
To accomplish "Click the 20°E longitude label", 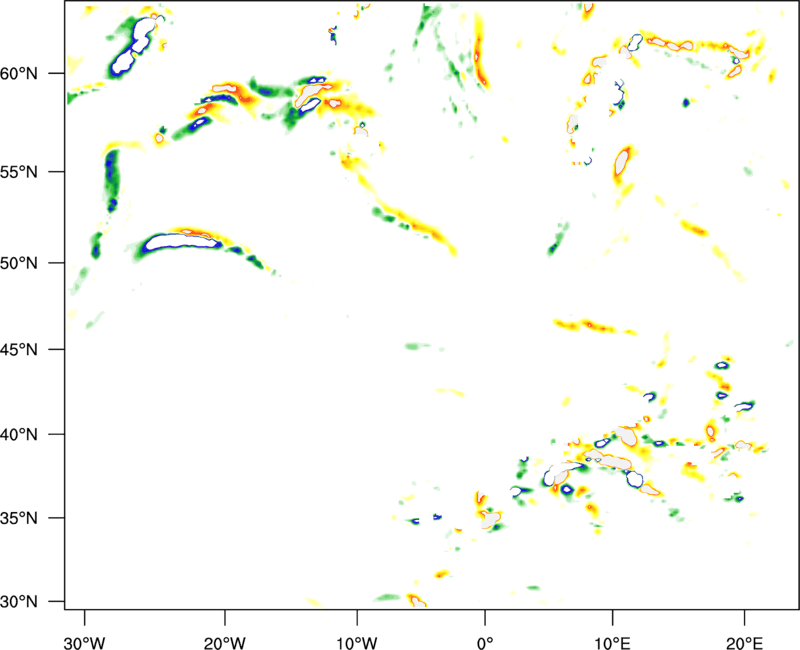I will point(744,643).
